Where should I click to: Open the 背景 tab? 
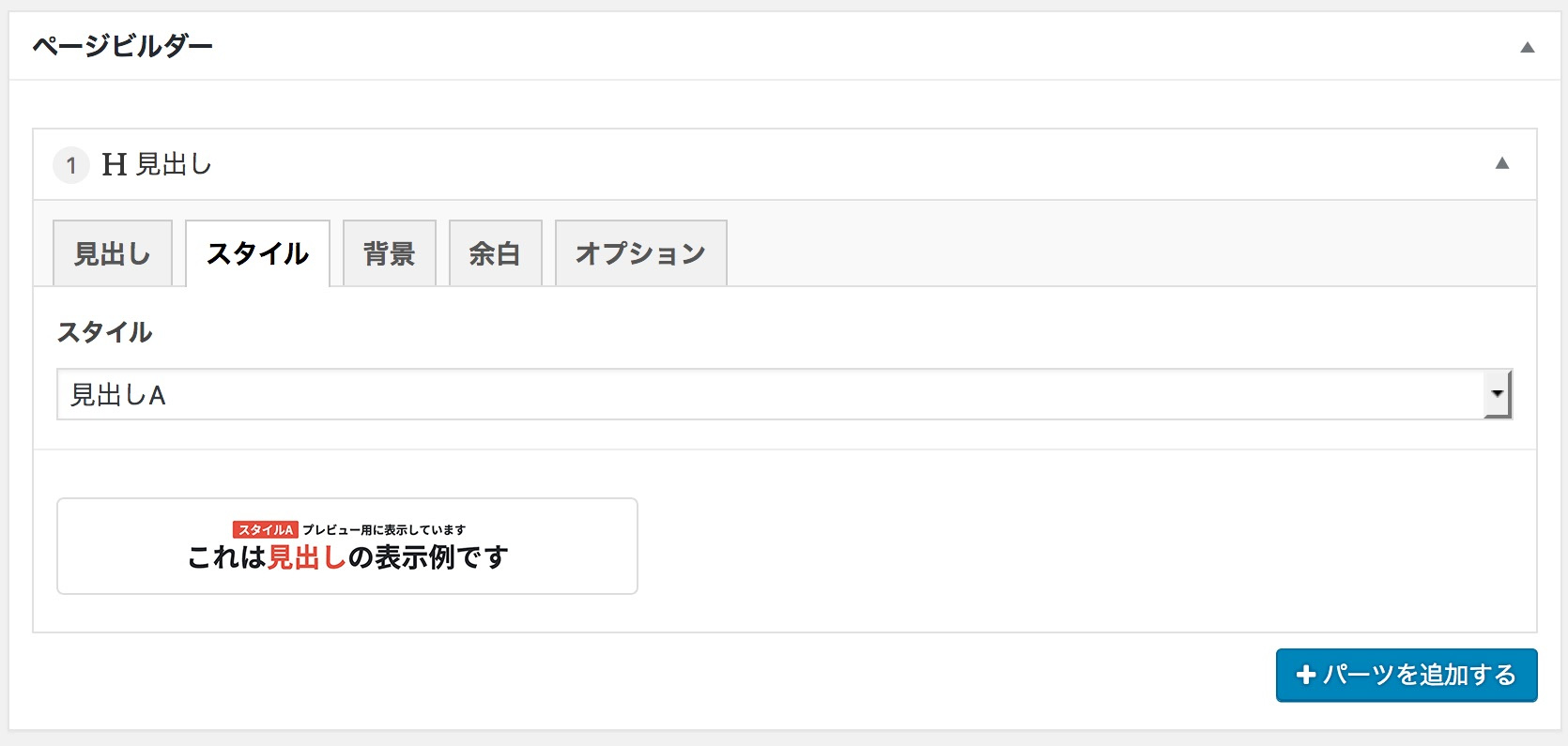click(390, 253)
